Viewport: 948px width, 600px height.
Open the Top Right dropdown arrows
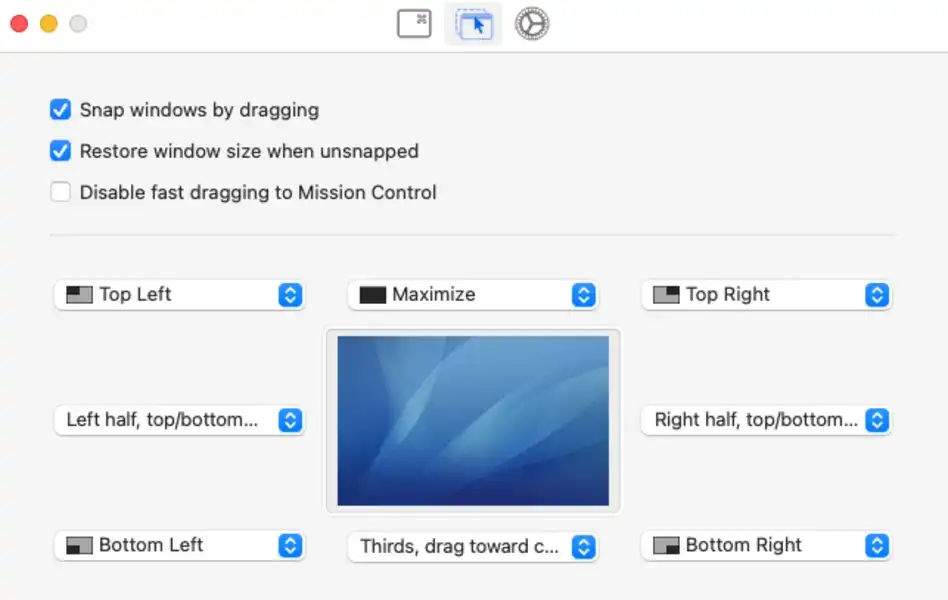(x=877, y=295)
